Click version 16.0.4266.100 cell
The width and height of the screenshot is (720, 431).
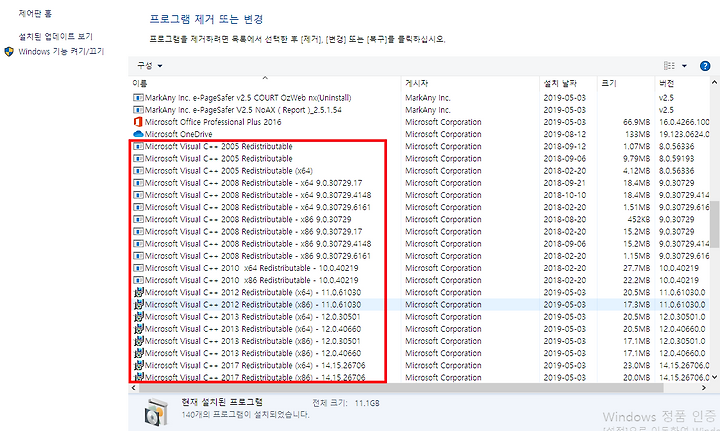tap(684, 122)
